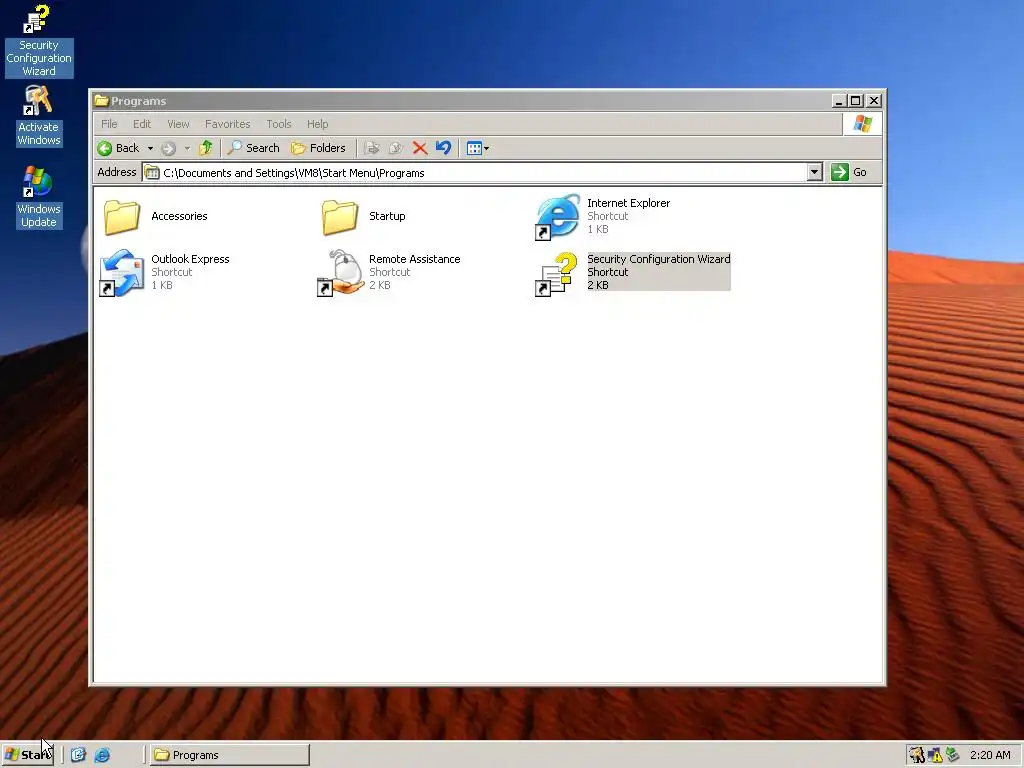The width and height of the screenshot is (1024, 768).
Task: Open the Tools menu
Action: point(279,124)
